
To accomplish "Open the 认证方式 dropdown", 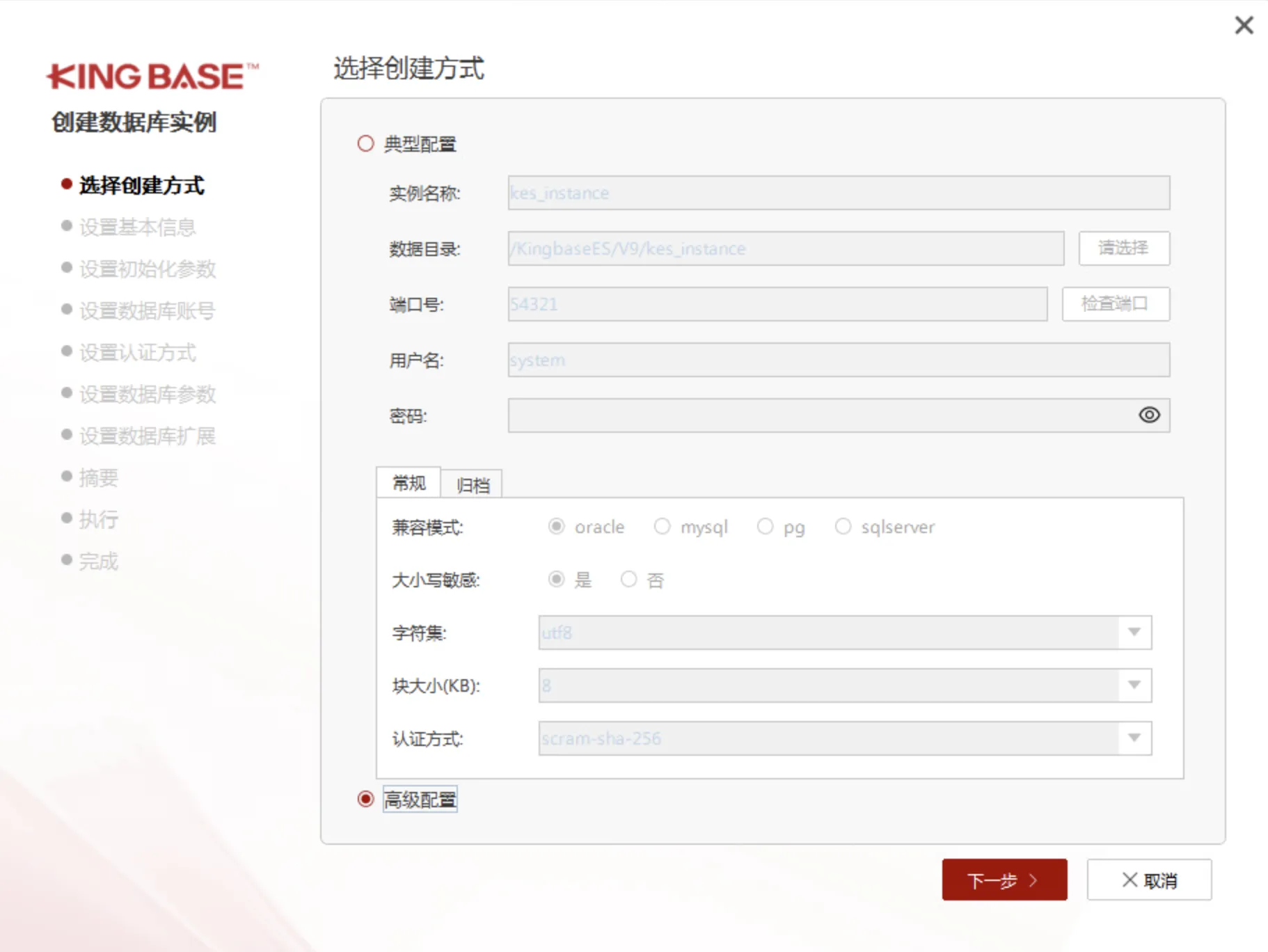I will [1134, 738].
